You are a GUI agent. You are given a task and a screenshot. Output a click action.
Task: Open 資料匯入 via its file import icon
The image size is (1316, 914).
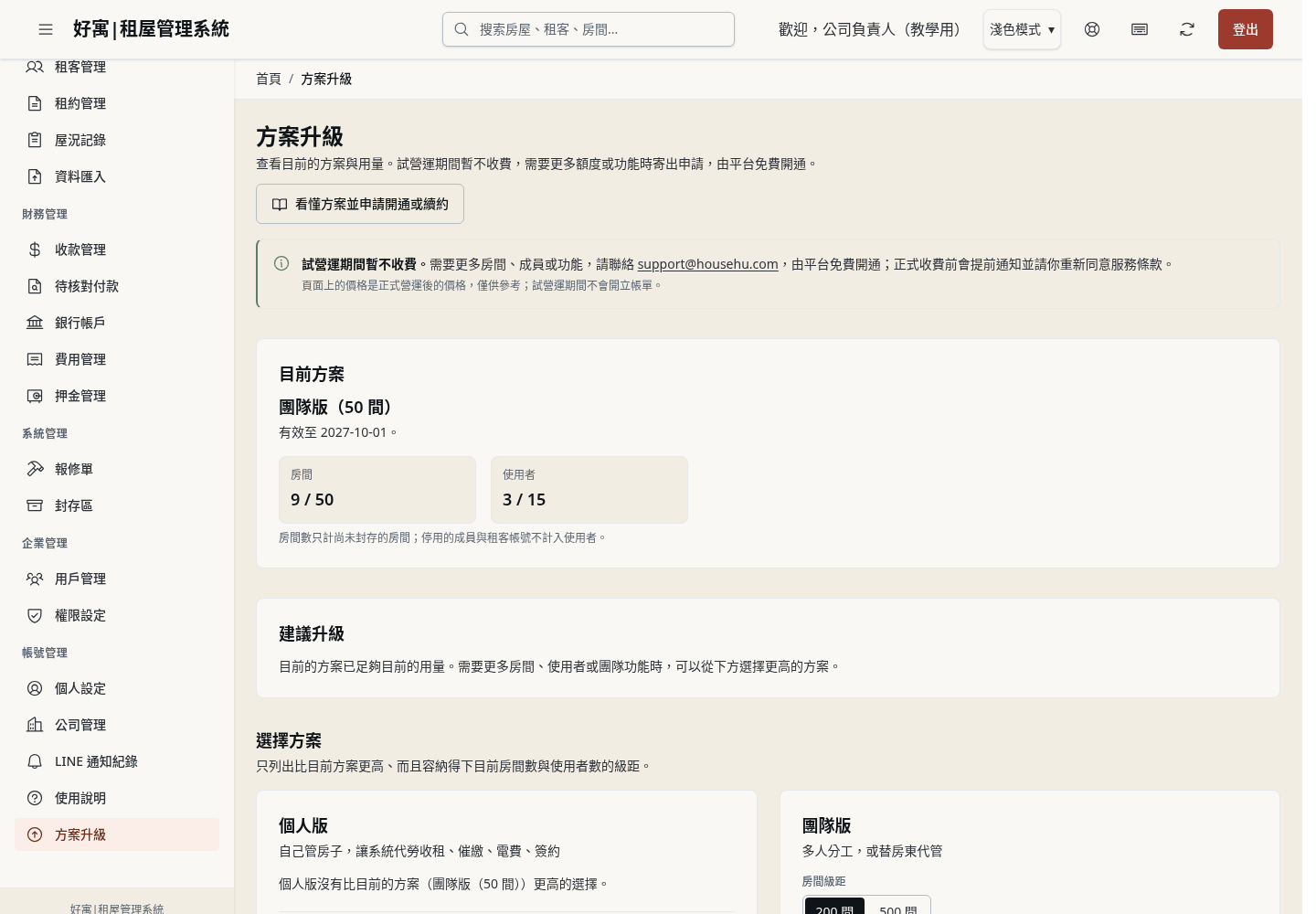click(35, 176)
